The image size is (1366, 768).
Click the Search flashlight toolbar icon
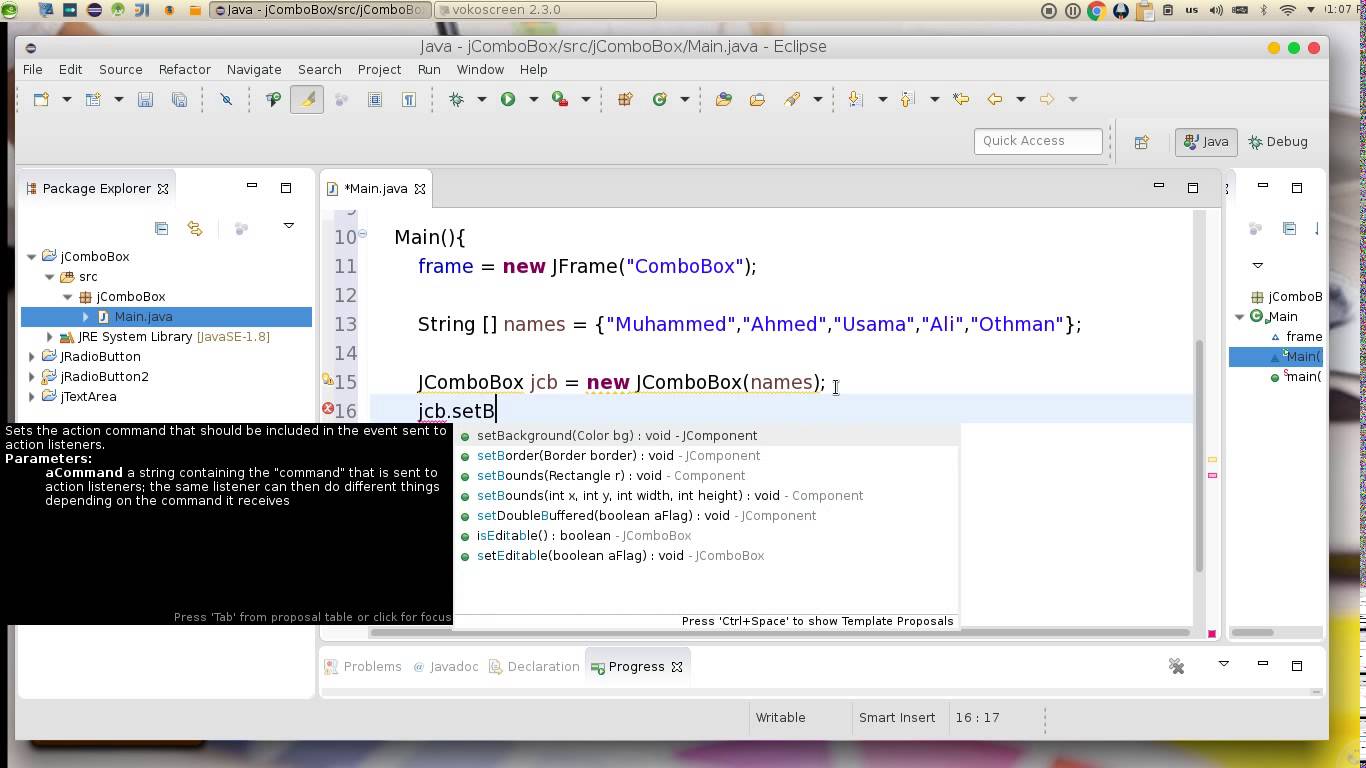point(792,99)
